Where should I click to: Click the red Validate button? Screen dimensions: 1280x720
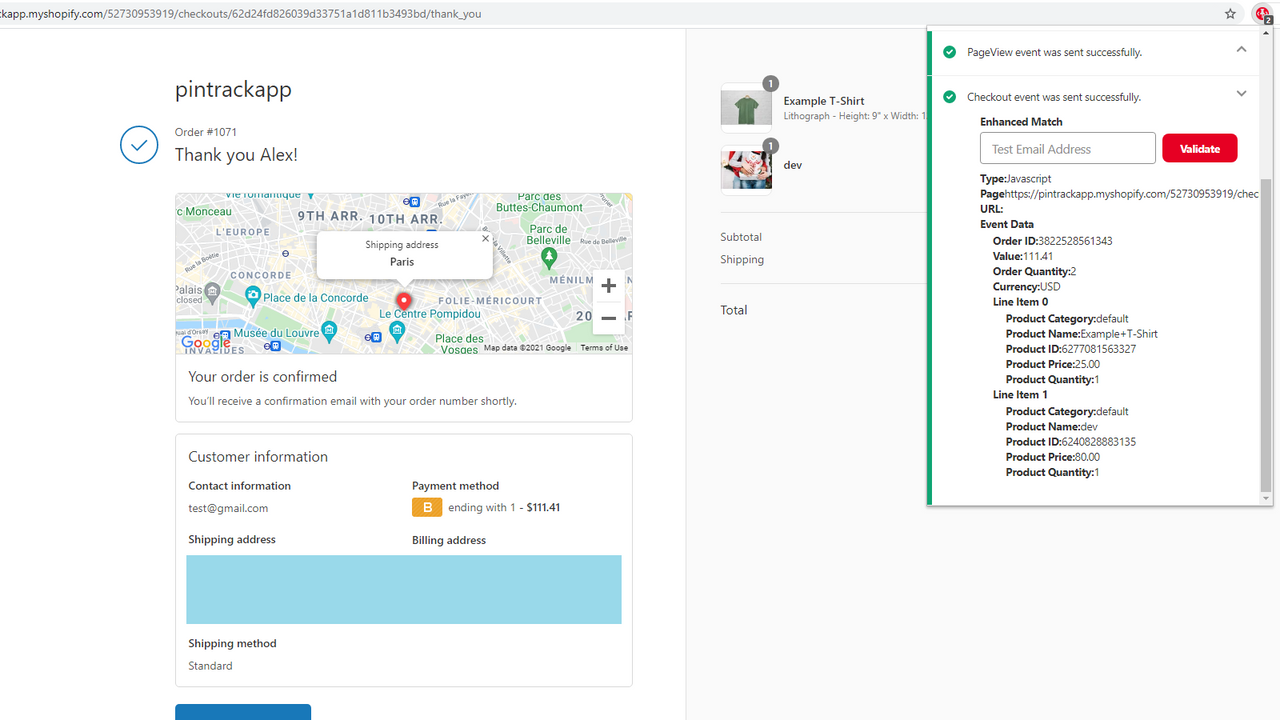click(x=1200, y=149)
